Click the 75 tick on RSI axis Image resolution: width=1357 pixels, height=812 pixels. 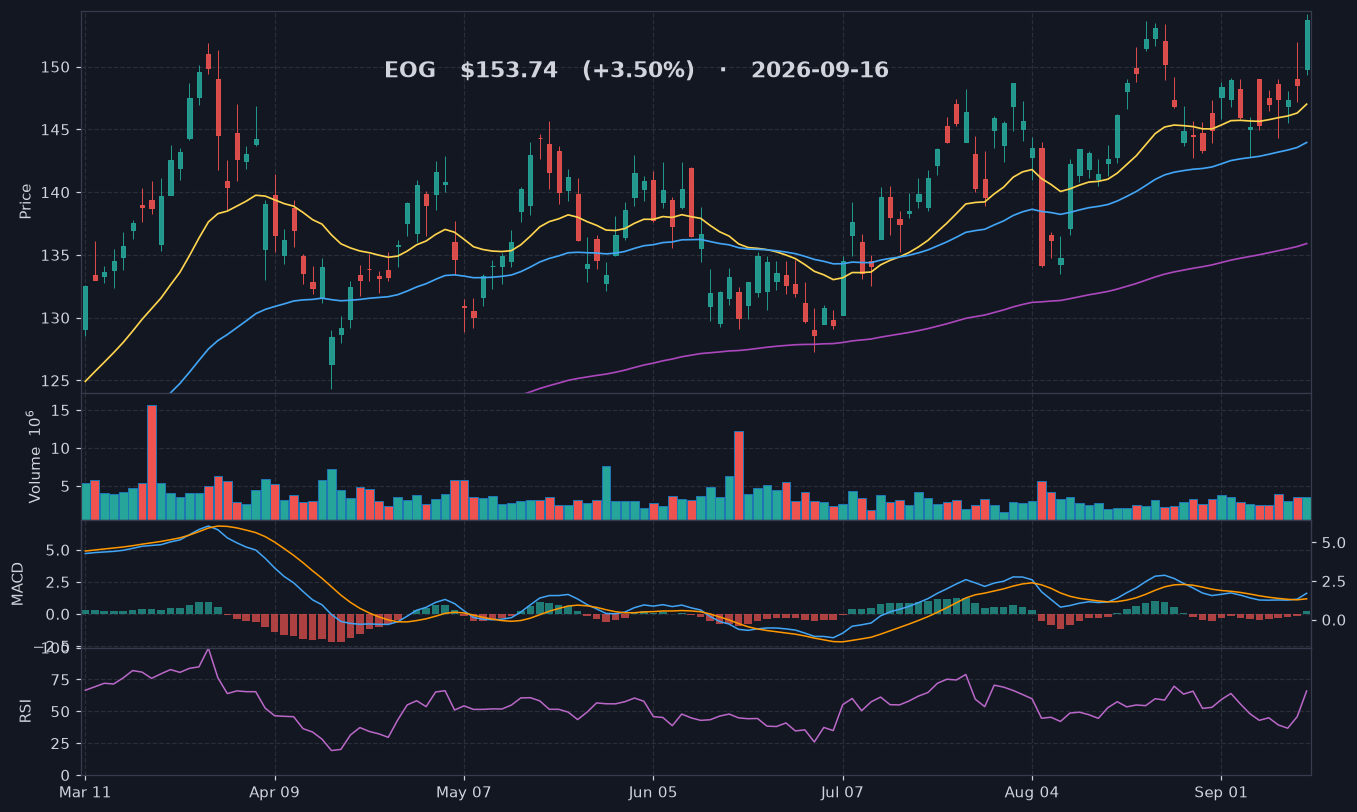[61, 680]
